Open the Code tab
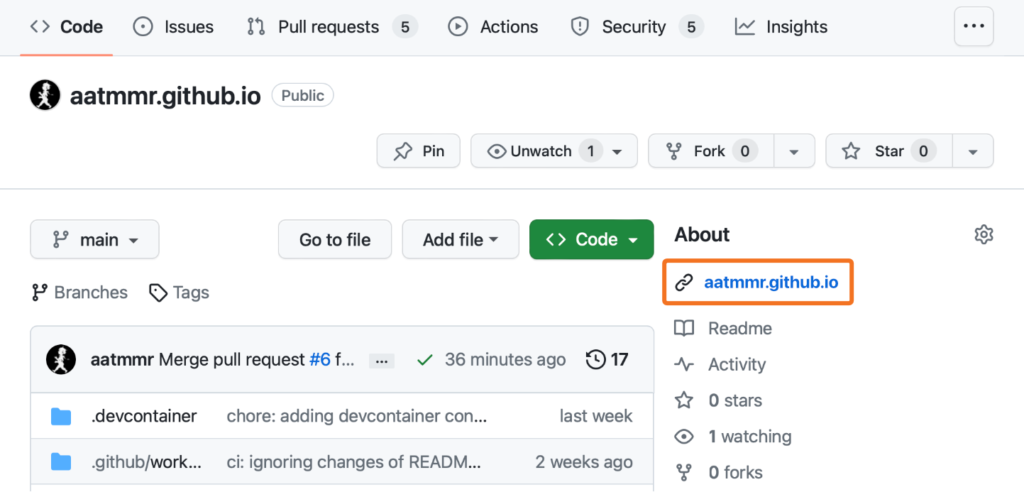The height and width of the screenshot is (492, 1024). click(67, 27)
